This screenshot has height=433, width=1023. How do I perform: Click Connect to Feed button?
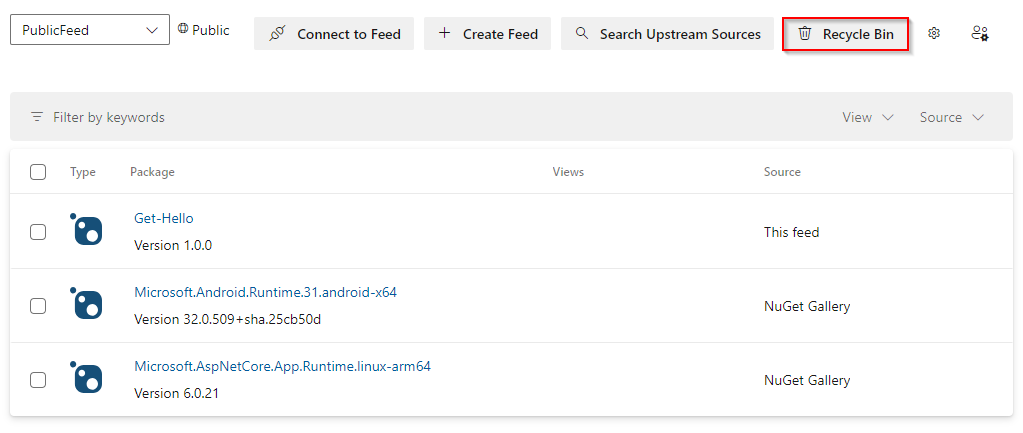click(334, 34)
